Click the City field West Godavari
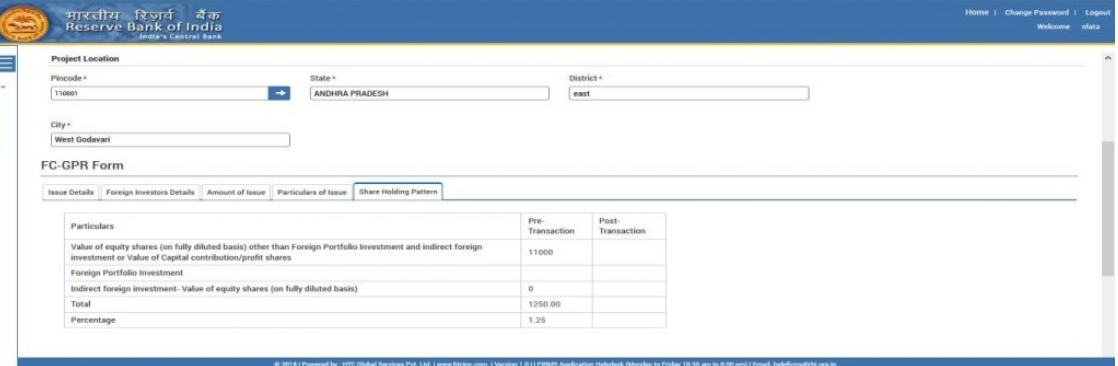Screen dimensions: 1118x366 click(170, 140)
